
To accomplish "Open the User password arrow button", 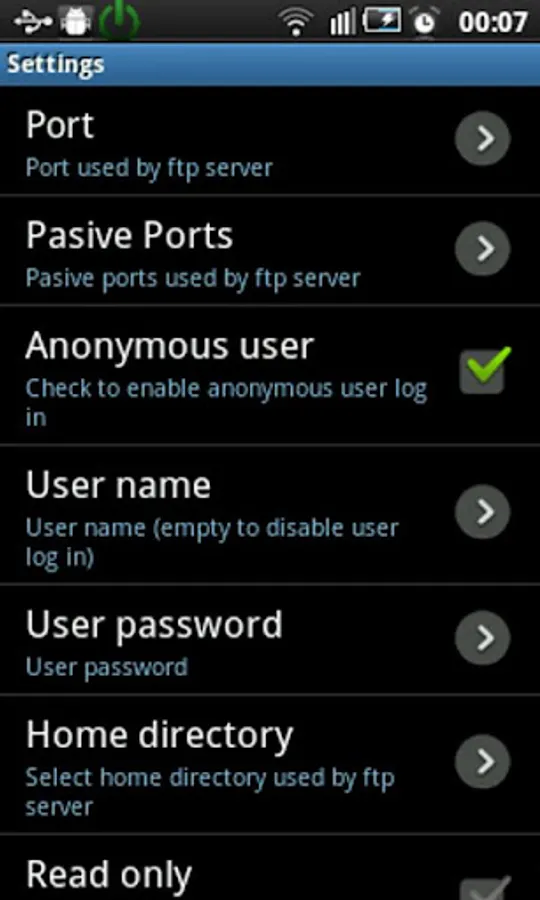I will (x=483, y=638).
